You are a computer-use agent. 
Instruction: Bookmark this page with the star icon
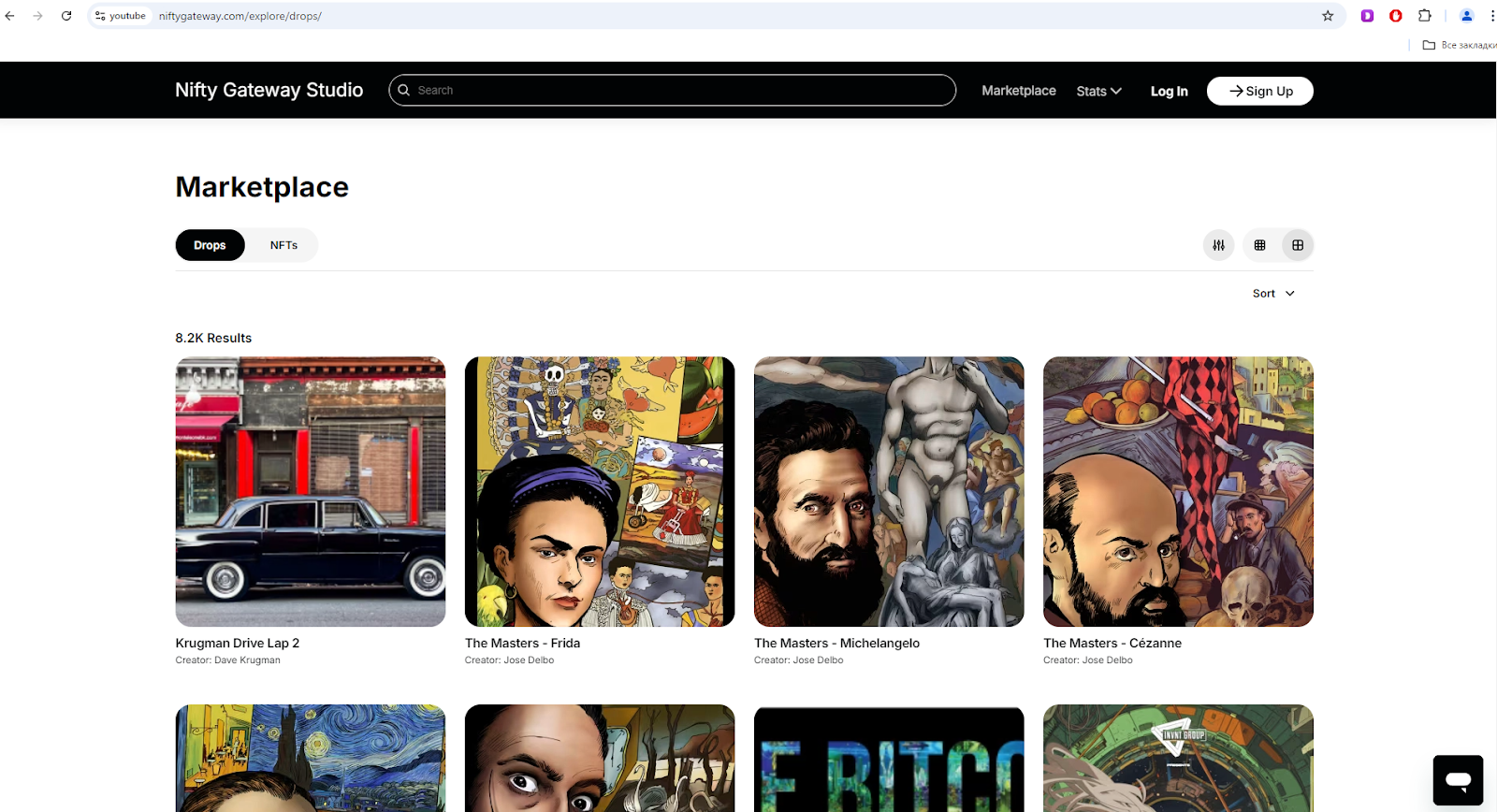(x=1328, y=16)
